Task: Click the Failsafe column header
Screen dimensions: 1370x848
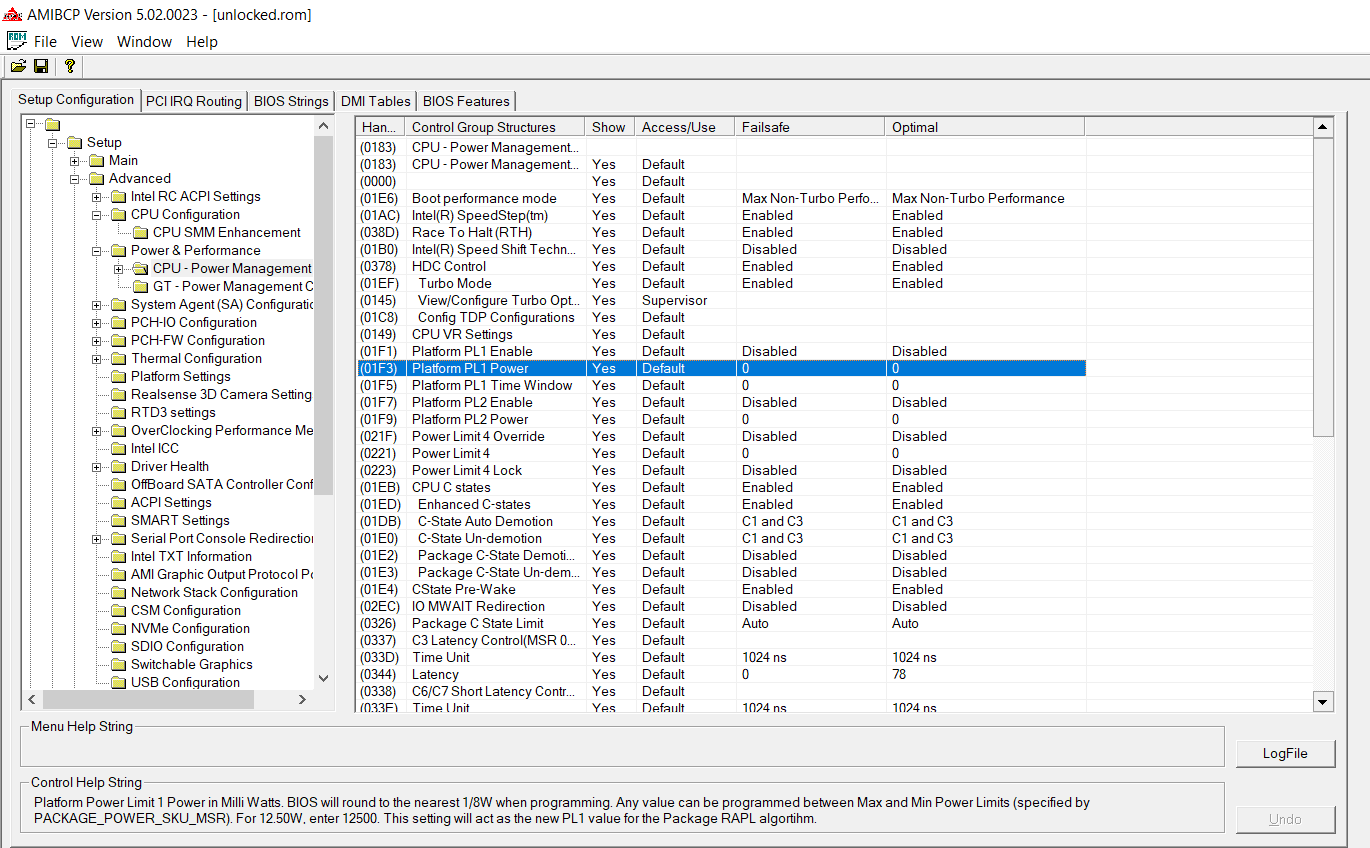Action: 810,127
